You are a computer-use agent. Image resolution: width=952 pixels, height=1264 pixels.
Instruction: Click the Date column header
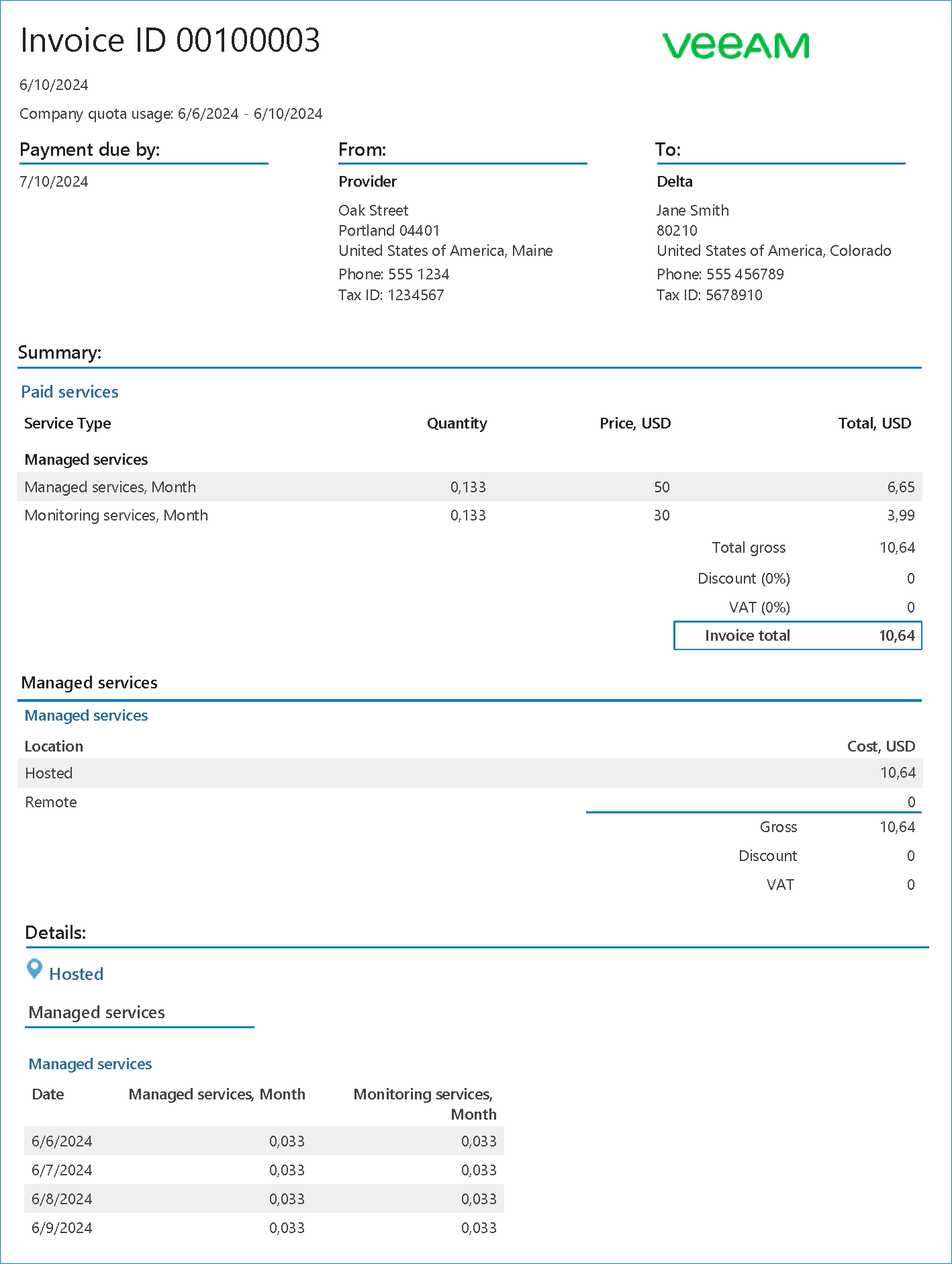pos(48,1095)
